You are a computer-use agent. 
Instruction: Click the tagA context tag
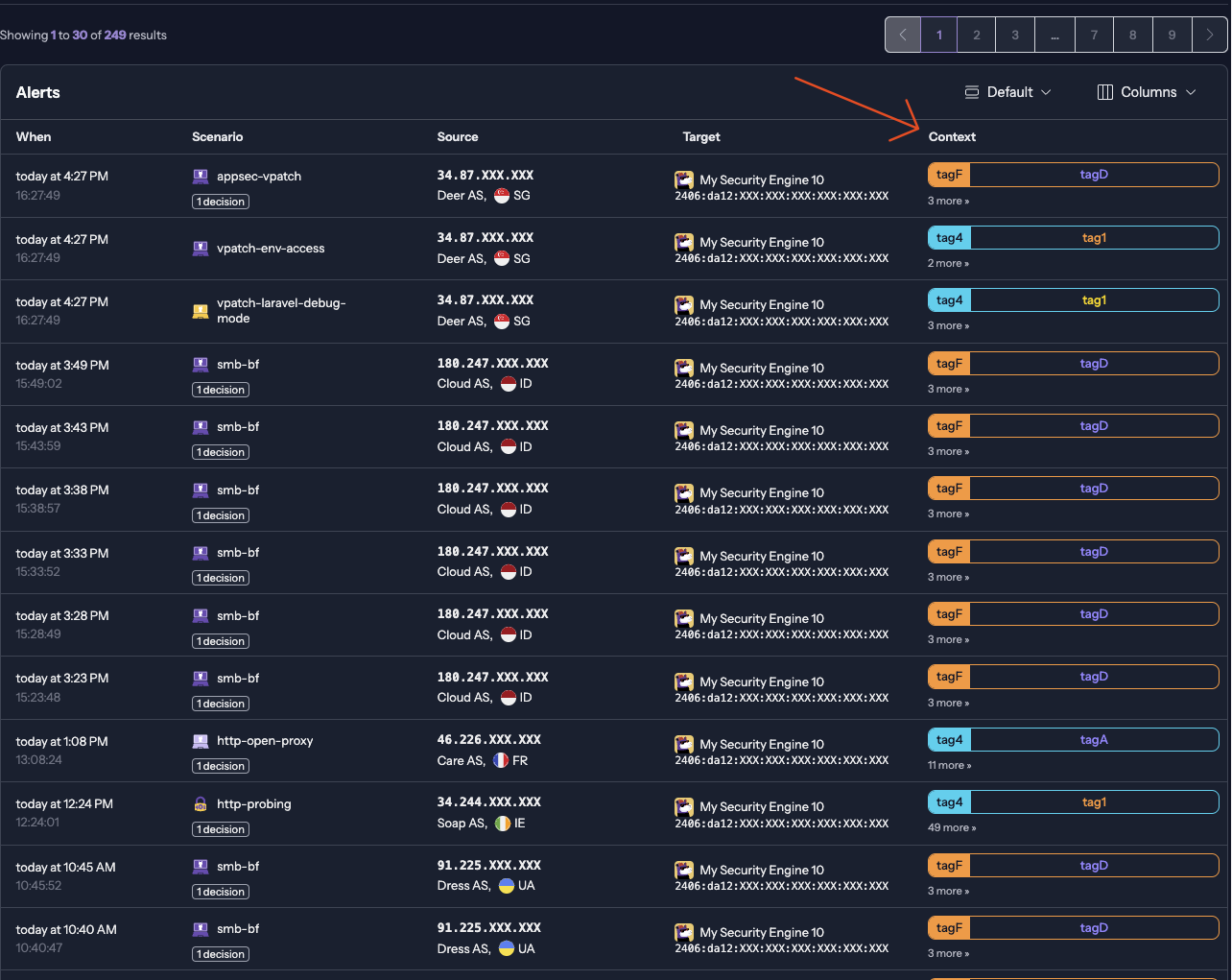1094,740
